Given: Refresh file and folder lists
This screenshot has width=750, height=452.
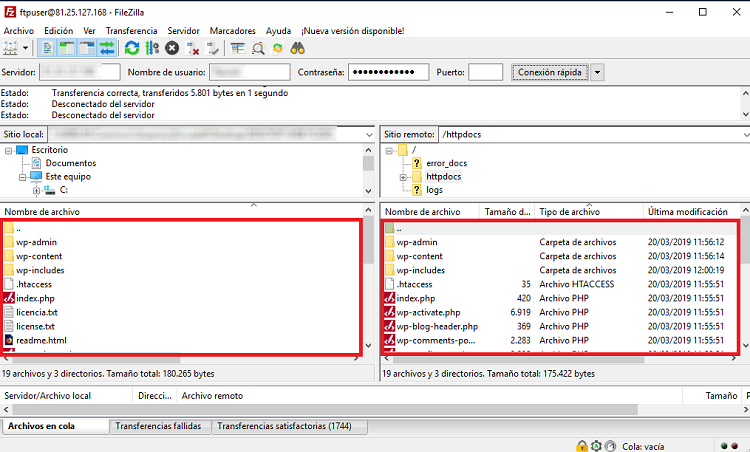Looking at the screenshot, I should tap(132, 48).
